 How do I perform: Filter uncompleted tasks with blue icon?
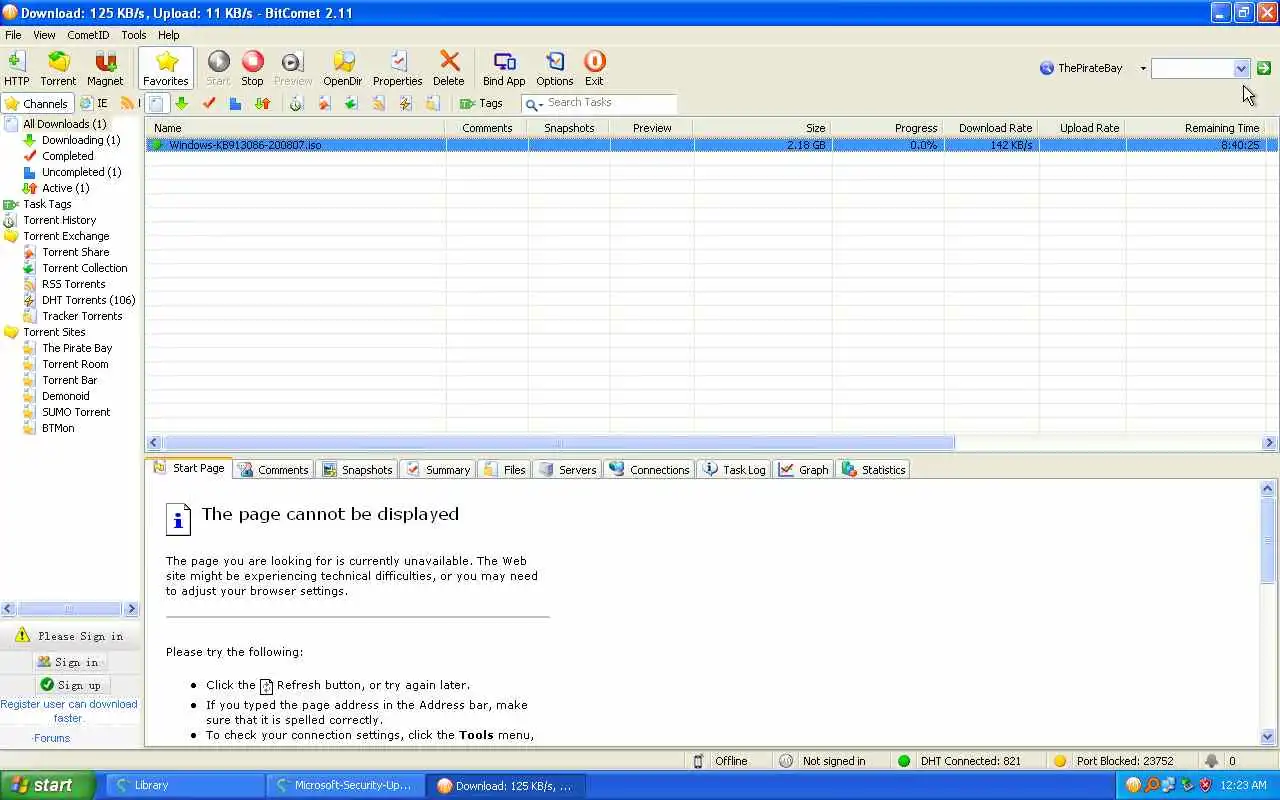coord(235,103)
